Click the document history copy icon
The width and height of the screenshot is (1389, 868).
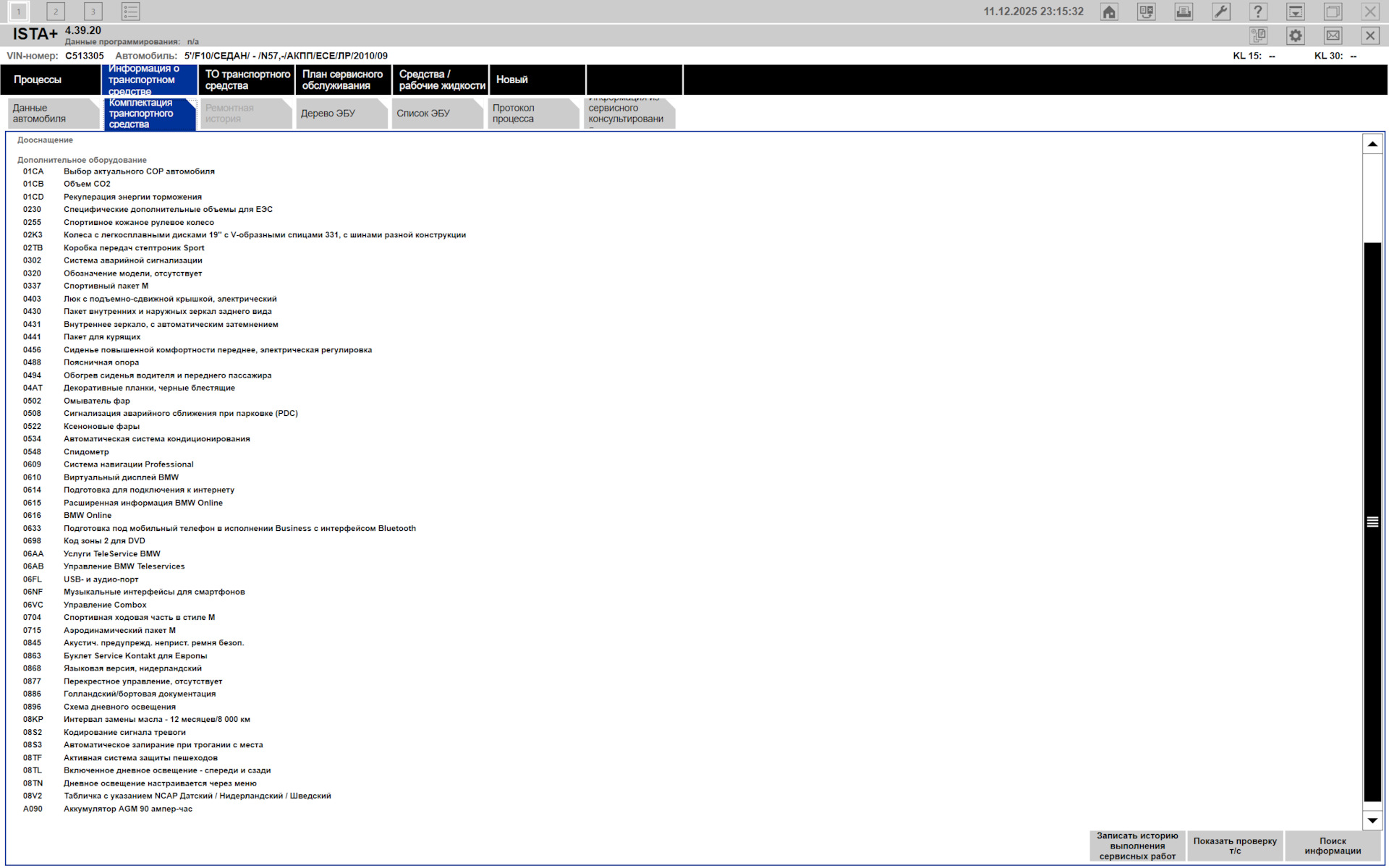tap(1259, 35)
